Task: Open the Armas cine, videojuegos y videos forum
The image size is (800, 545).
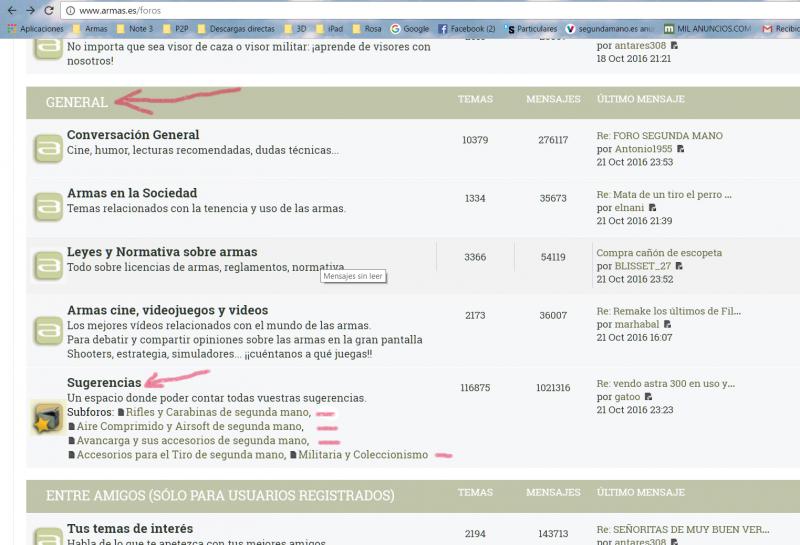Action: click(167, 310)
